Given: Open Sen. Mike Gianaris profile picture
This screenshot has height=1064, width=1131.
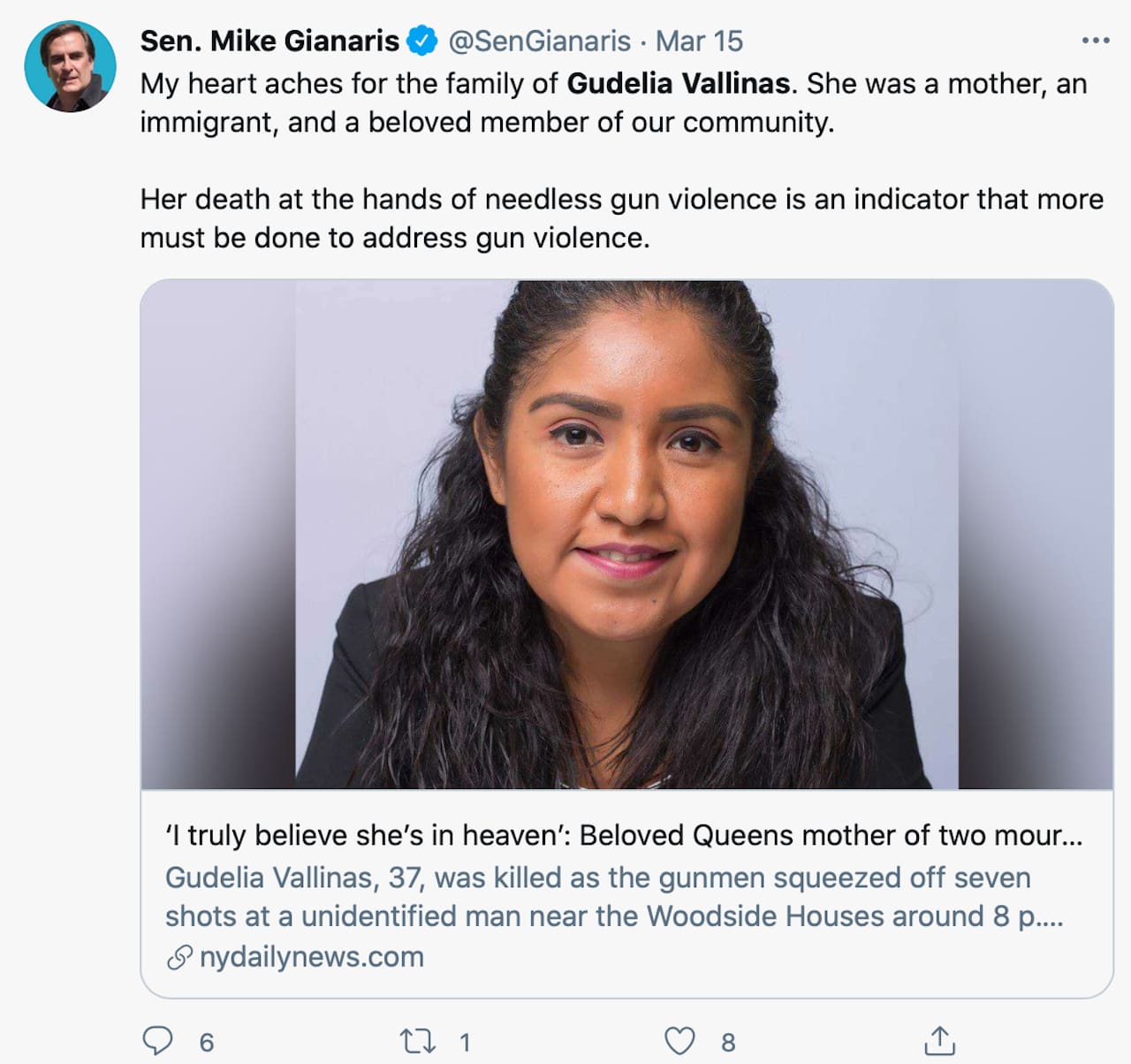Looking at the screenshot, I should tap(71, 67).
